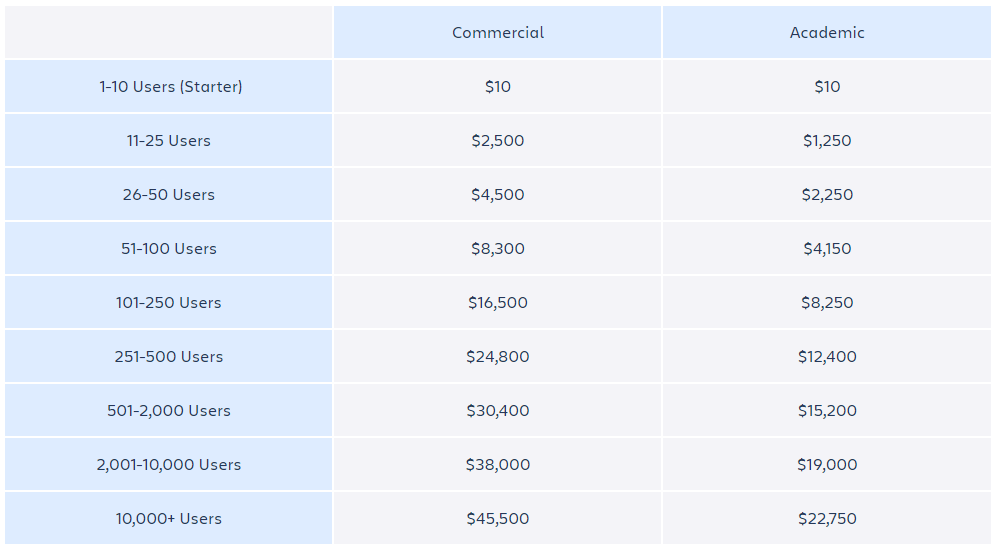Click the 2,001-10,000 Users tier label

pyautogui.click(x=169, y=465)
